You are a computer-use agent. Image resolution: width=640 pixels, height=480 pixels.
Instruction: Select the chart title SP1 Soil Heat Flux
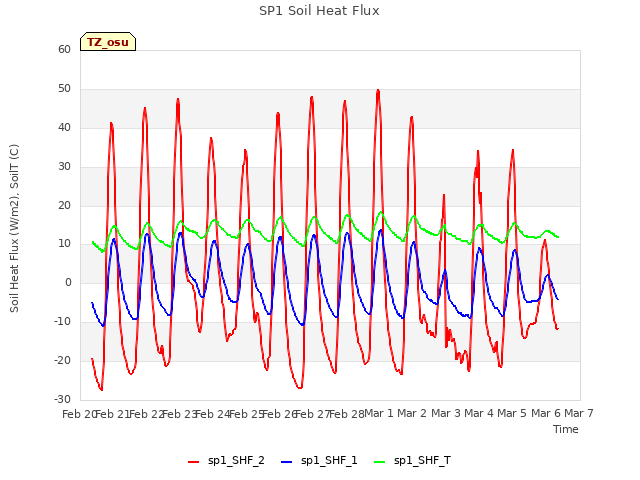[x=319, y=11]
